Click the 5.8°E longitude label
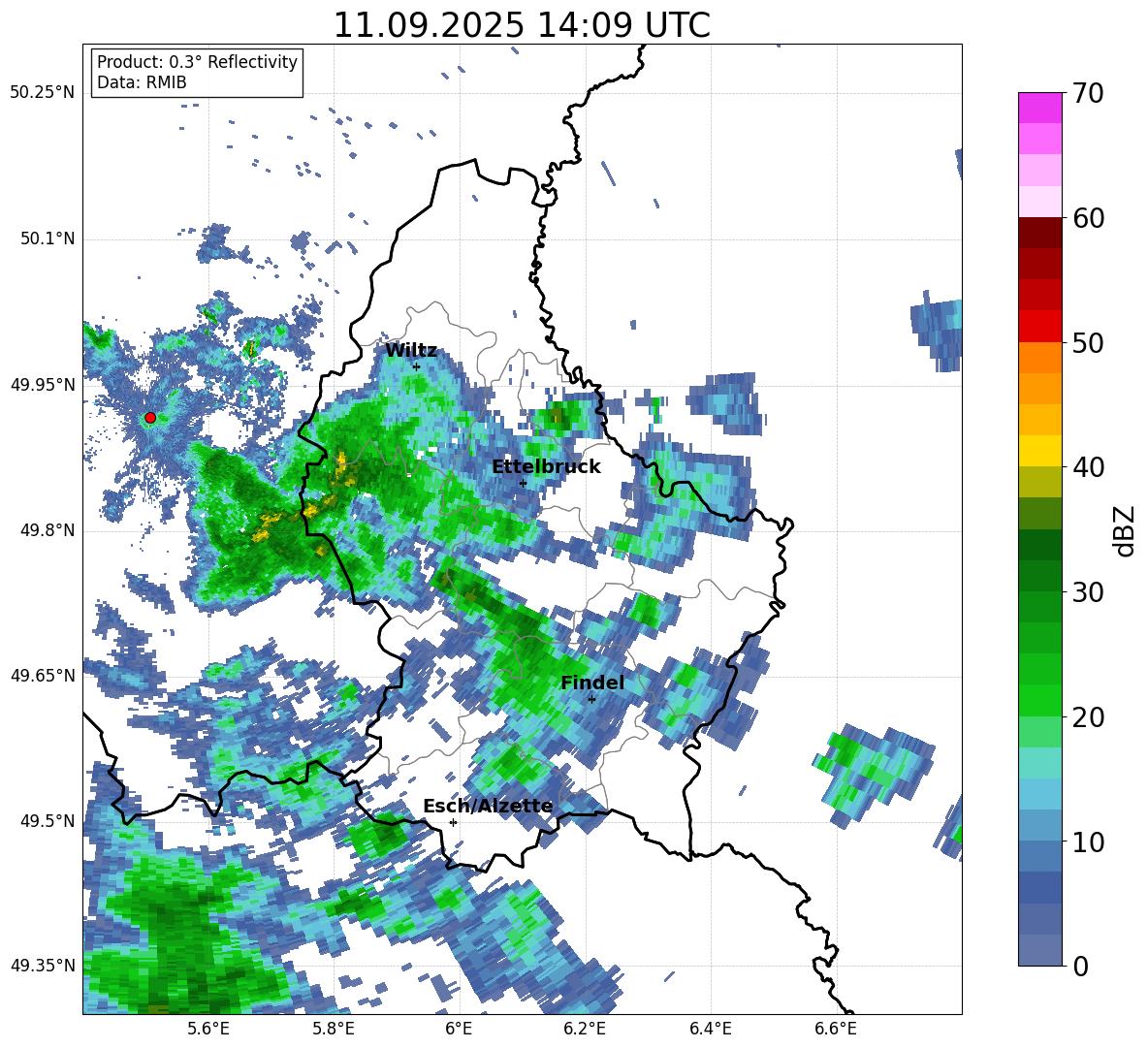 point(334,1029)
